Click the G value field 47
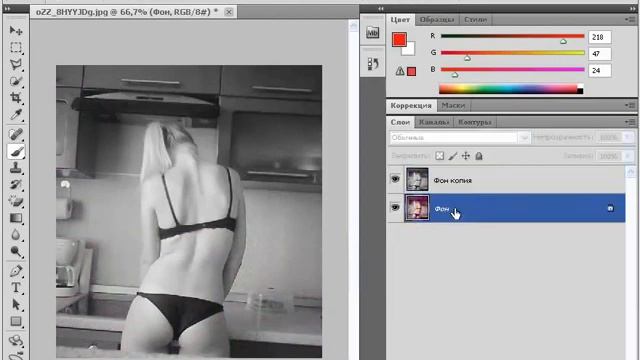Screen dimensions: 640x360 click(x=600, y=54)
